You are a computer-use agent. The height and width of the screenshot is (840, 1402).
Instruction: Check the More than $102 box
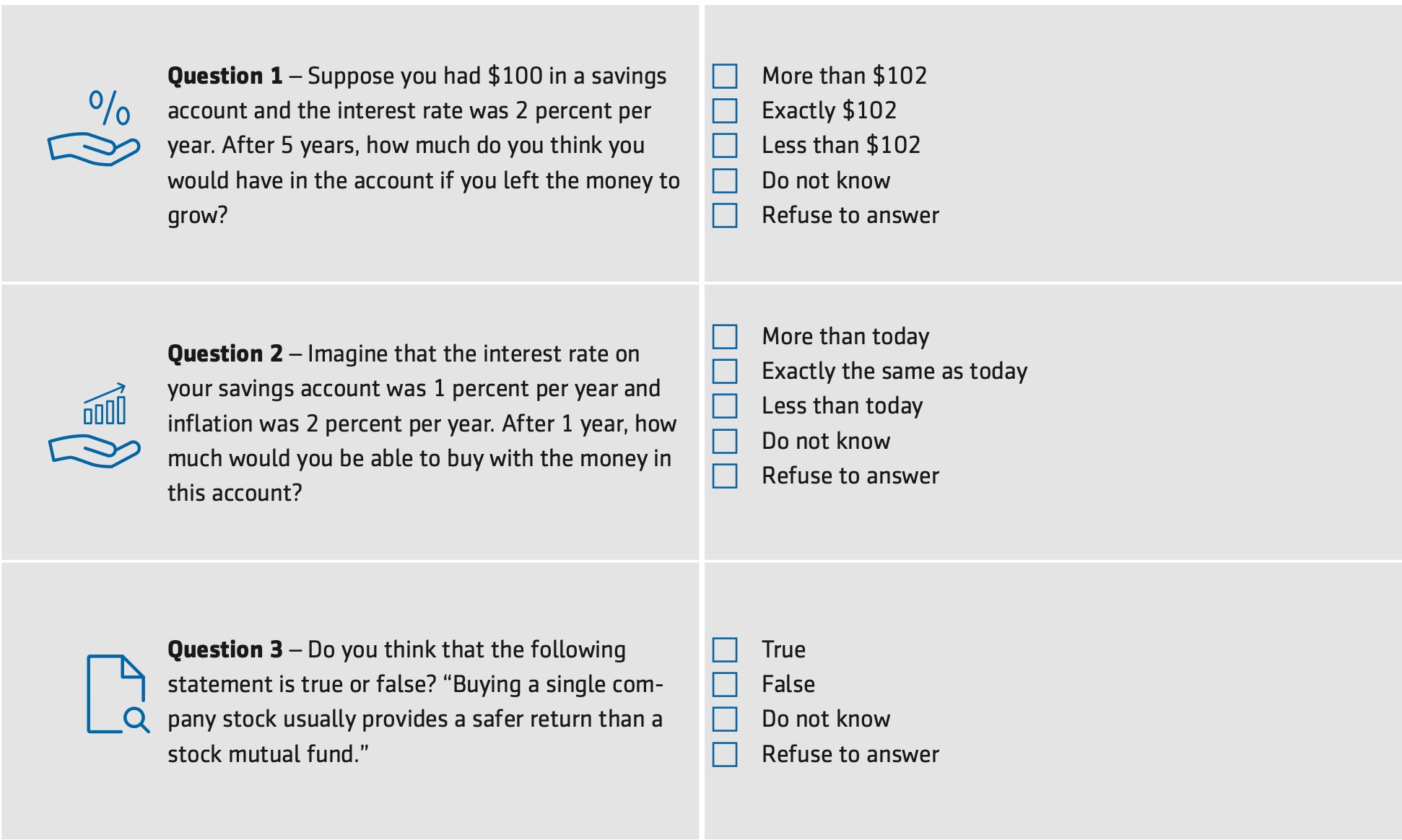click(x=725, y=76)
